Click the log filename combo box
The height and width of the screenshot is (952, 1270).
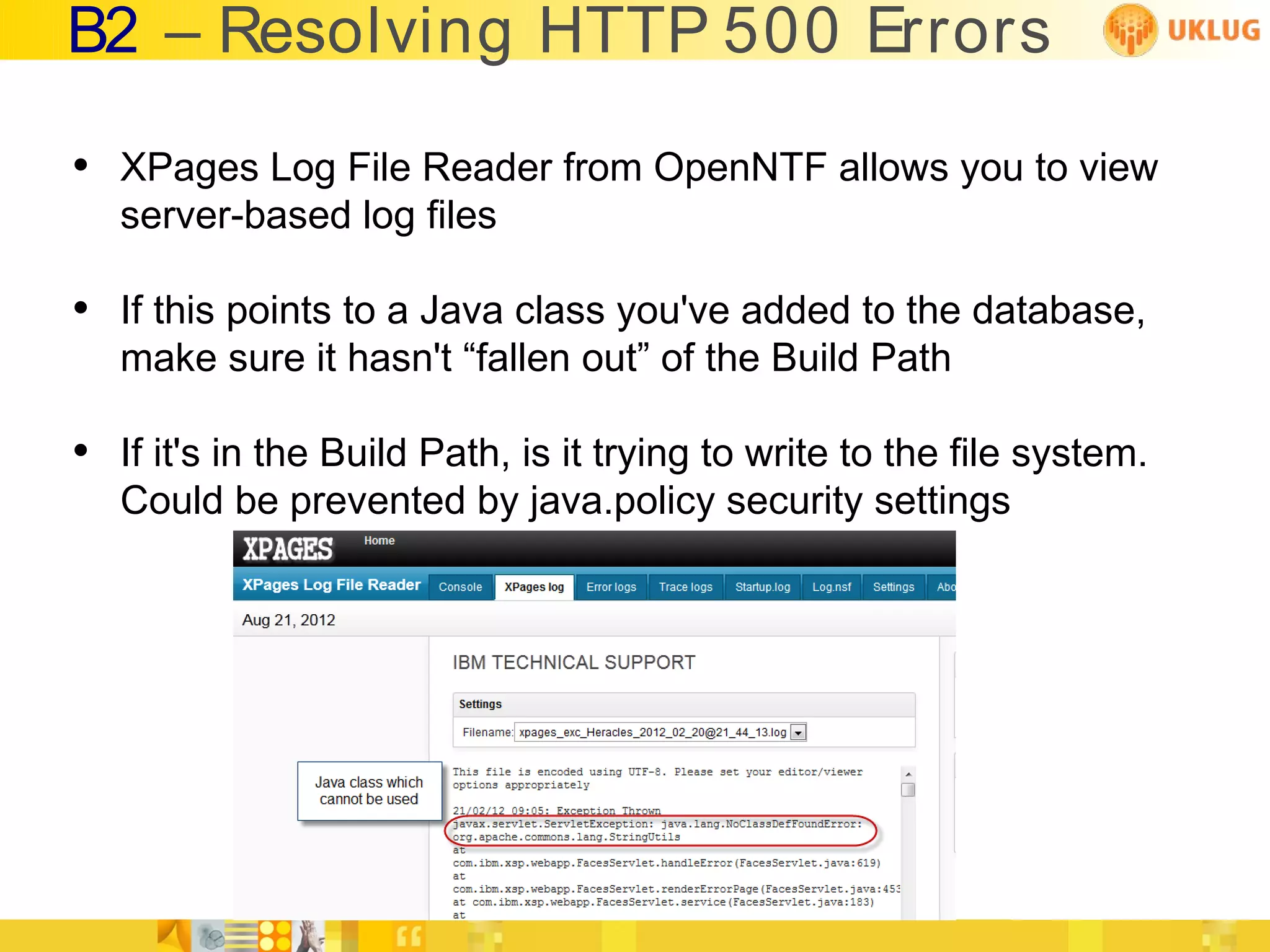660,733
